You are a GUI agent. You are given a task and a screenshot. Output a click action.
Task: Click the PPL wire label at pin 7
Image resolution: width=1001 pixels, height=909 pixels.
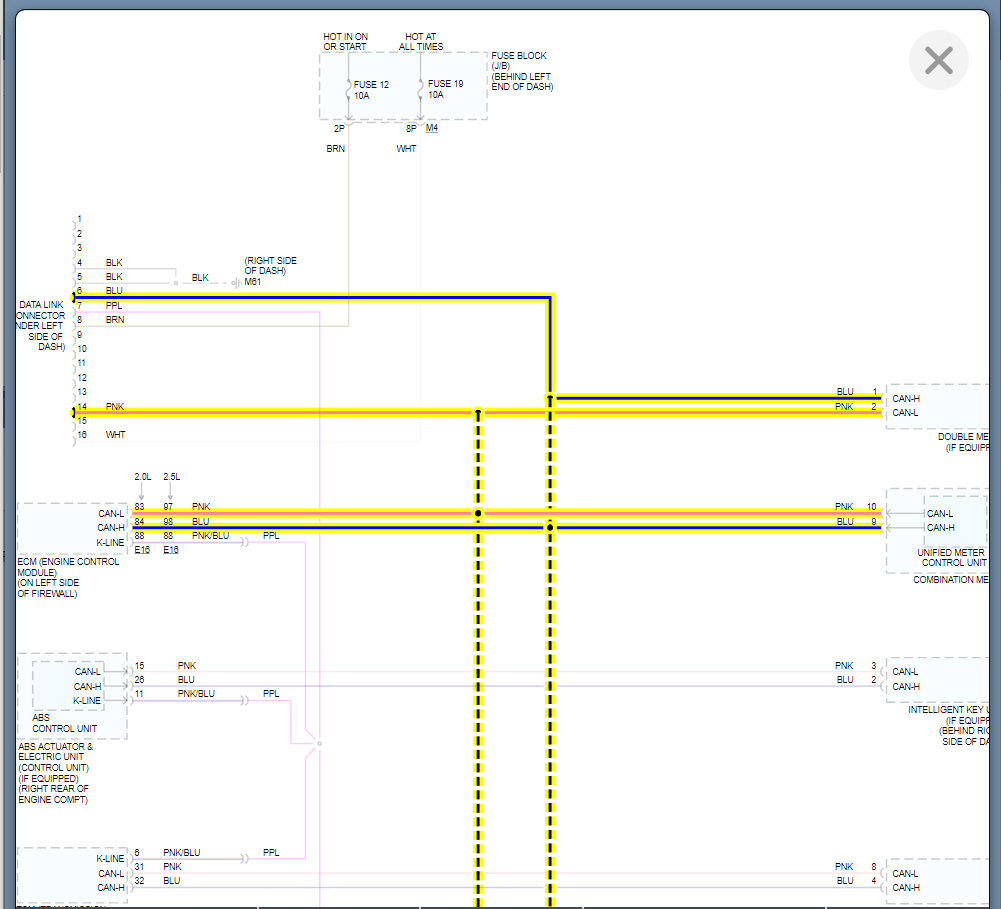pos(114,305)
